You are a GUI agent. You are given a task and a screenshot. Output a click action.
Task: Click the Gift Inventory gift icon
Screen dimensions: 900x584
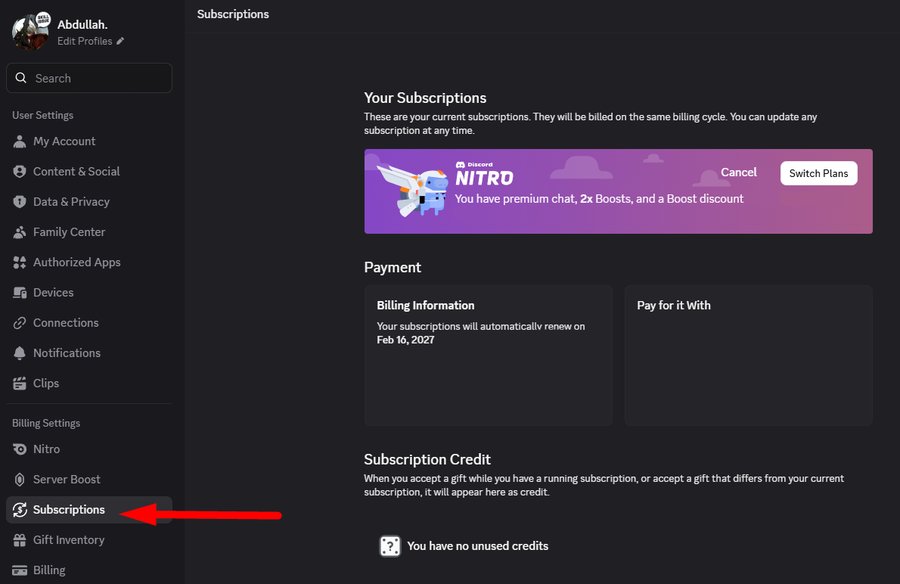pyautogui.click(x=20, y=540)
